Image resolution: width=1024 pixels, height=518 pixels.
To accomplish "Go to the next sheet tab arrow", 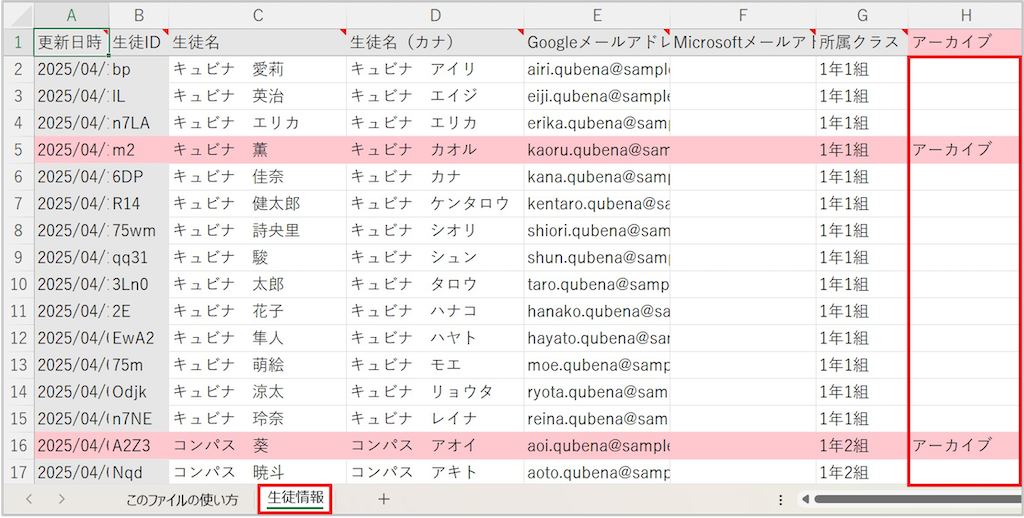I will tap(61, 499).
